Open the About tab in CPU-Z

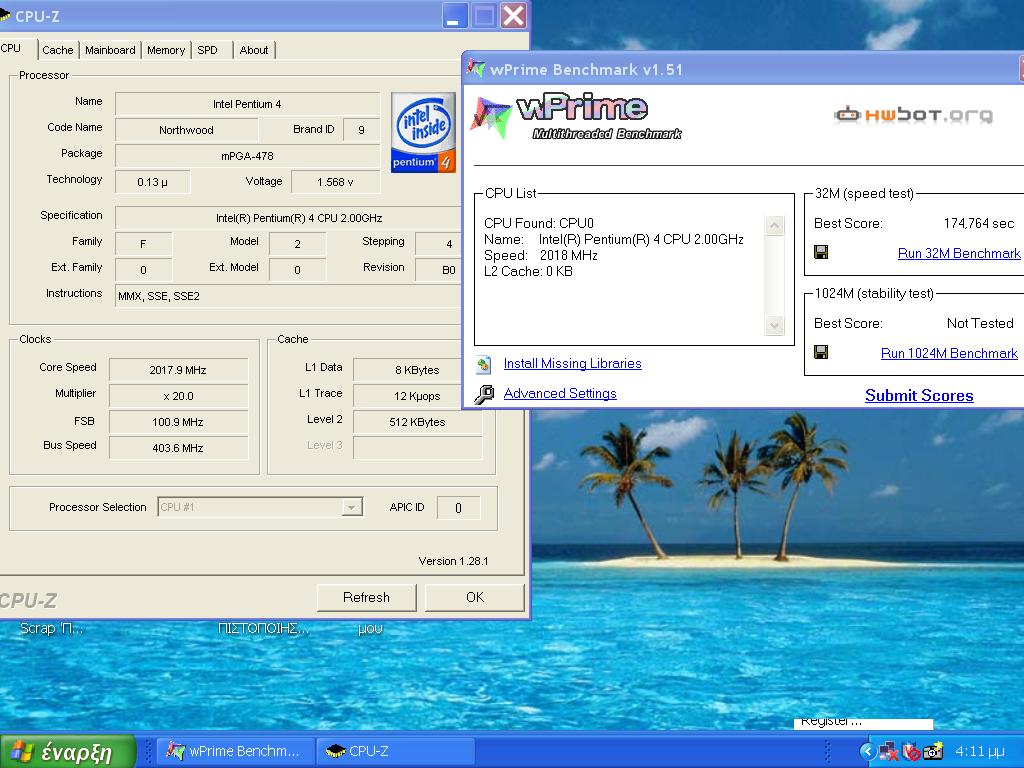coord(254,50)
